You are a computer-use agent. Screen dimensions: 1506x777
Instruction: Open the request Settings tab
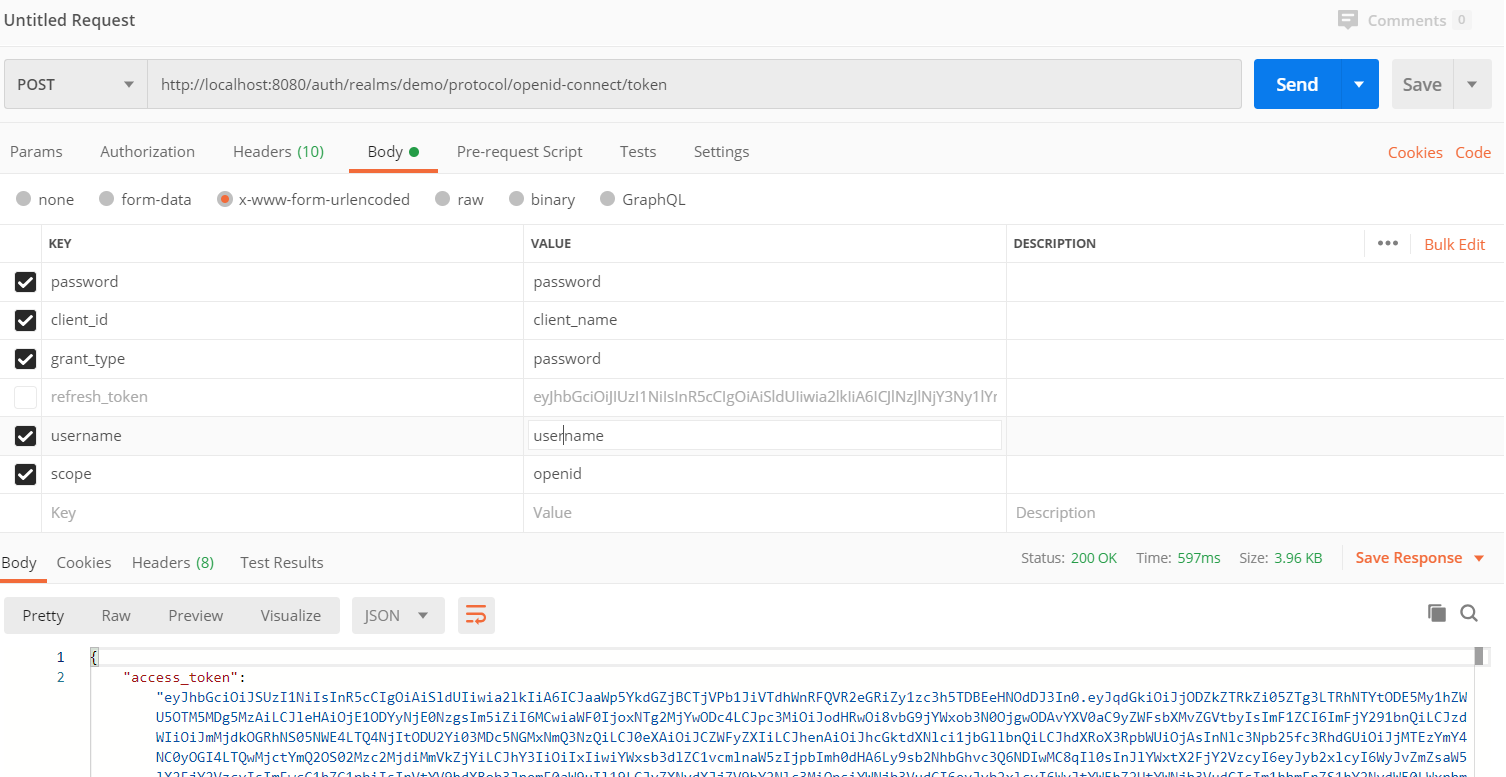(722, 152)
